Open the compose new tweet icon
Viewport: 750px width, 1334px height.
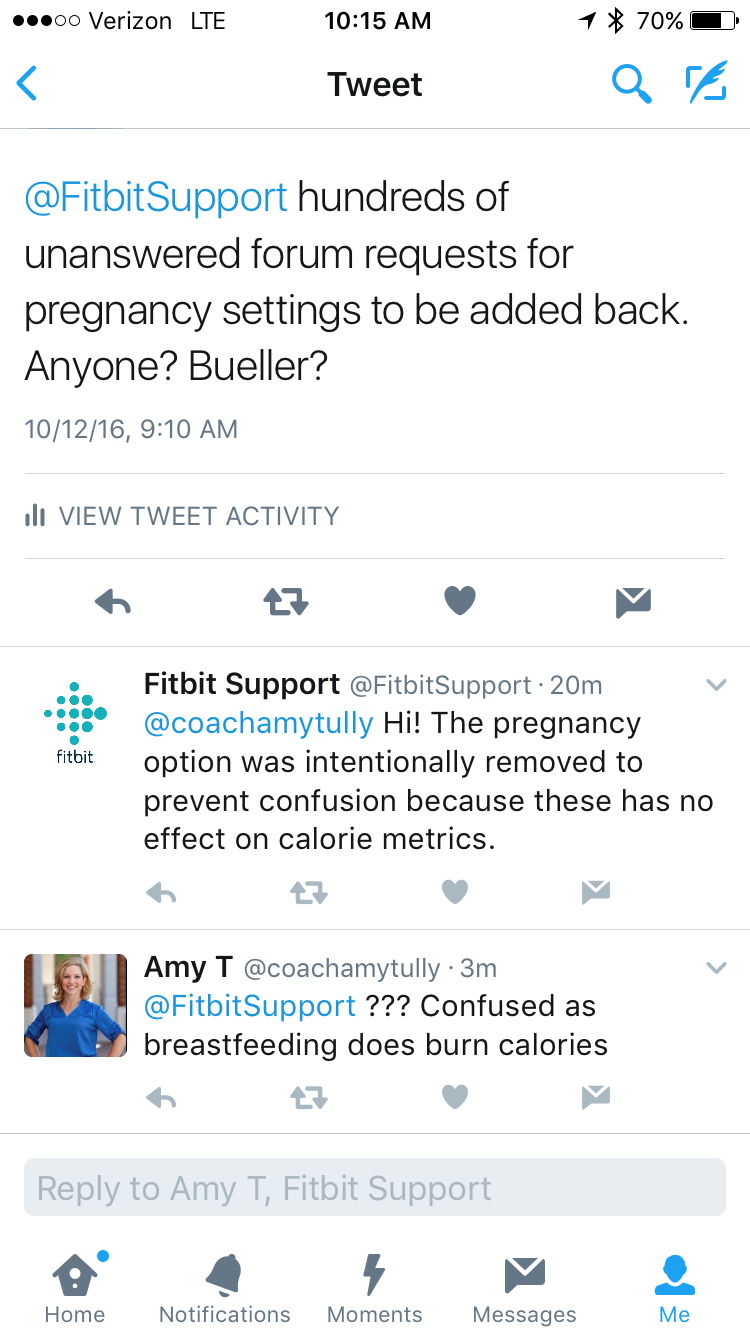tap(706, 84)
